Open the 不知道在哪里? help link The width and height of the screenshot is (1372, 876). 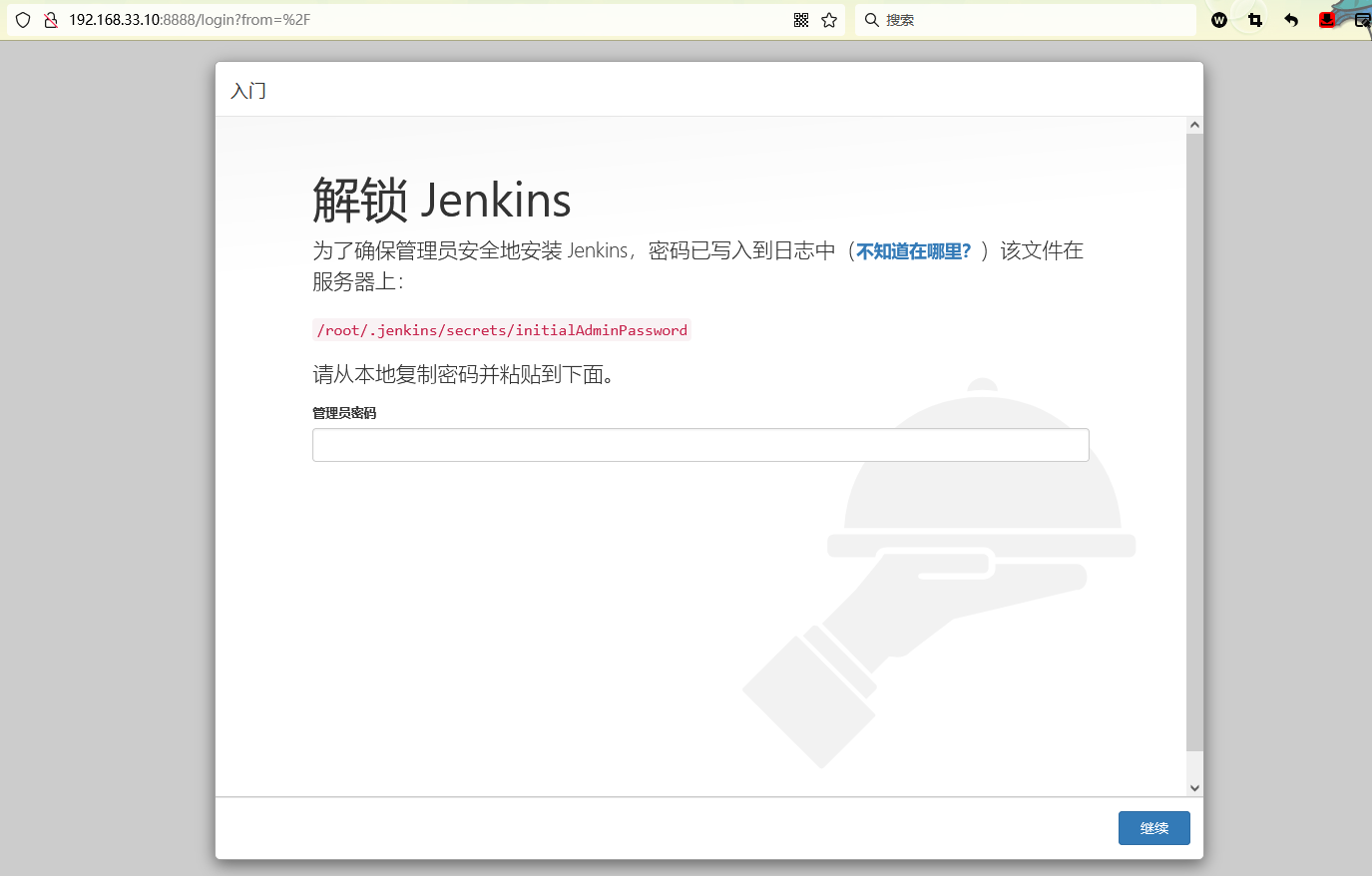[x=913, y=251]
